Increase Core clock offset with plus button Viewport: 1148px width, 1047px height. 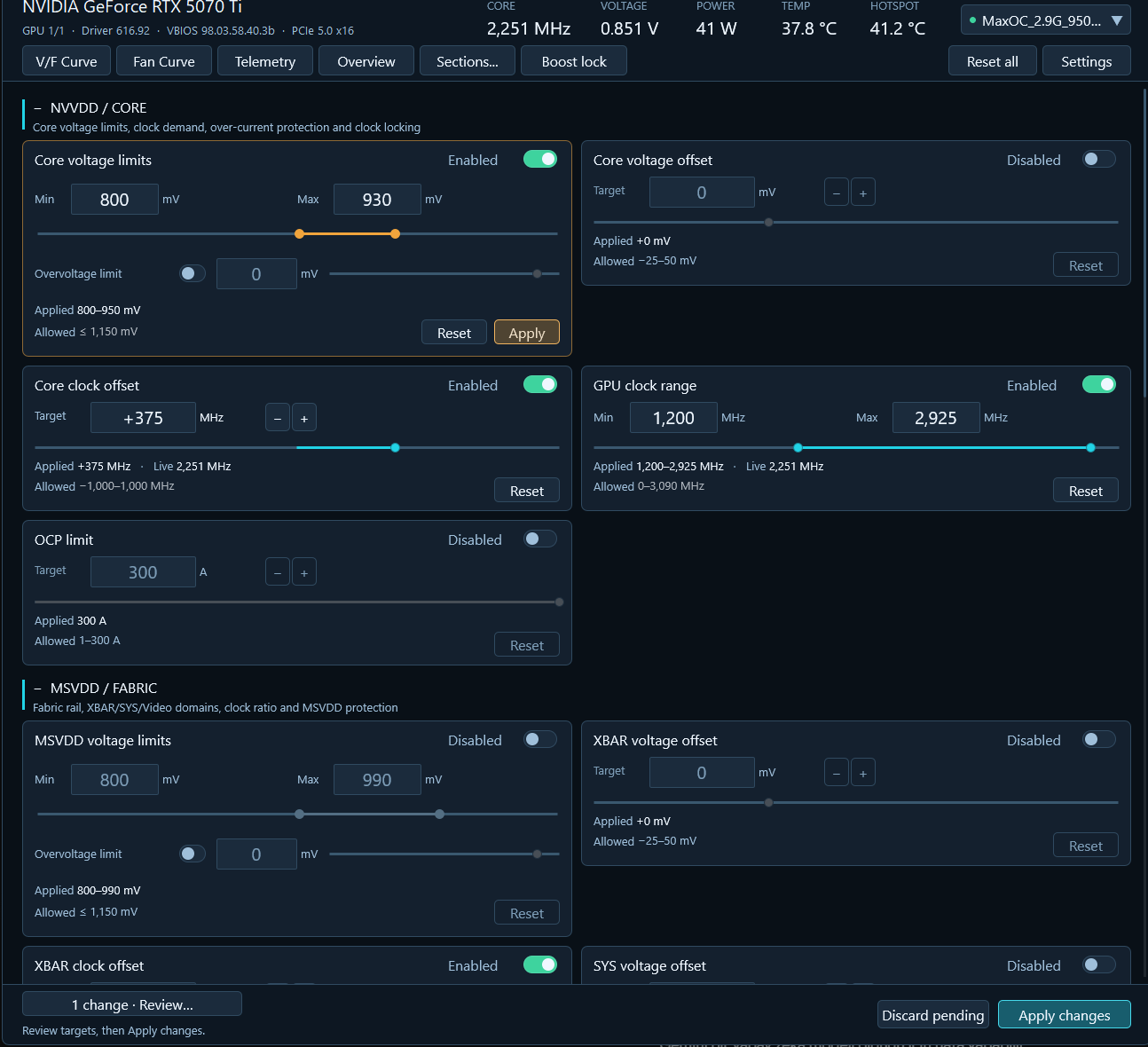coord(304,418)
